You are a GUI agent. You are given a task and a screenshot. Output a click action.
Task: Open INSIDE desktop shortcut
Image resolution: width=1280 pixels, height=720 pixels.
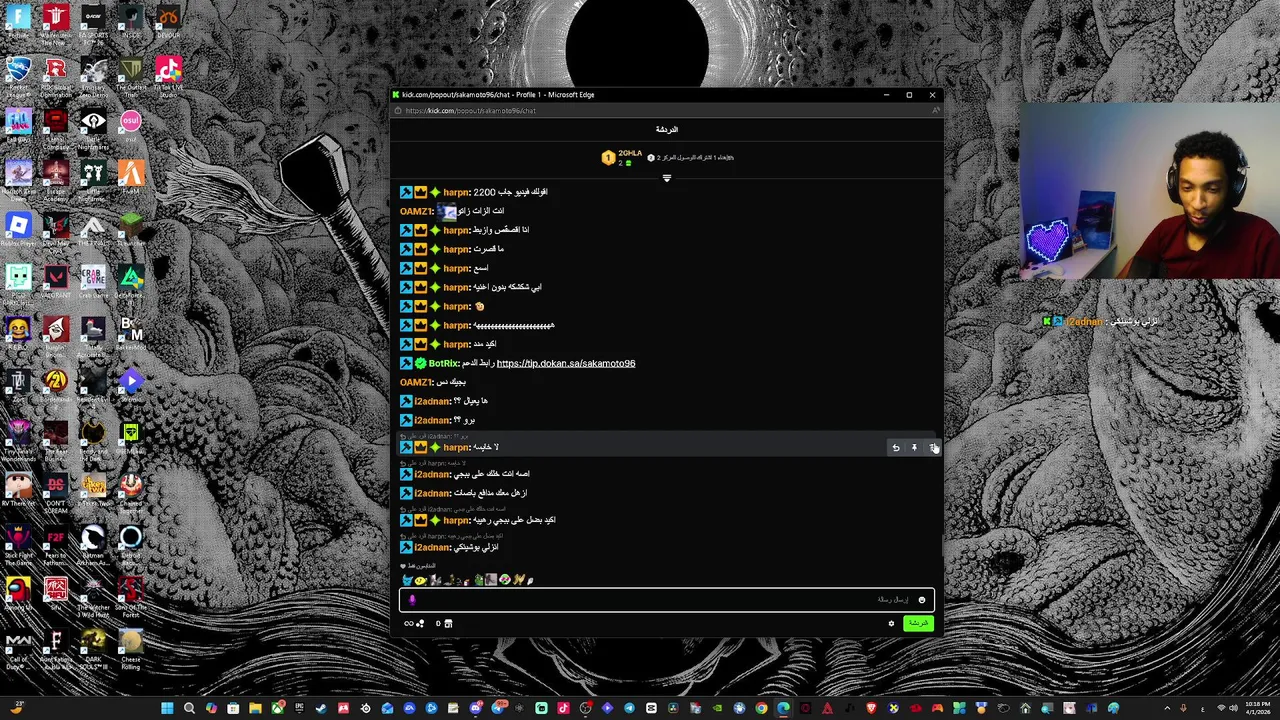[x=131, y=23]
